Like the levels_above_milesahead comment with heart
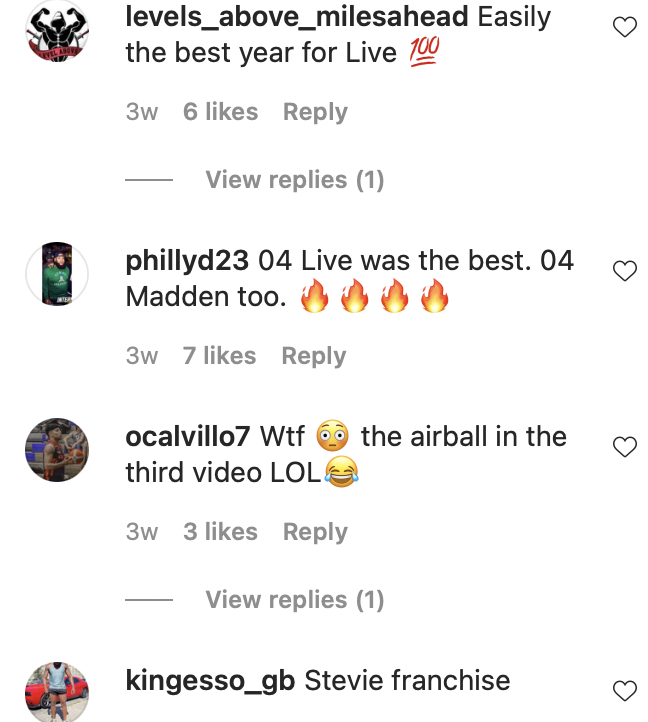This screenshot has height=722, width=648. pyautogui.click(x=625, y=27)
